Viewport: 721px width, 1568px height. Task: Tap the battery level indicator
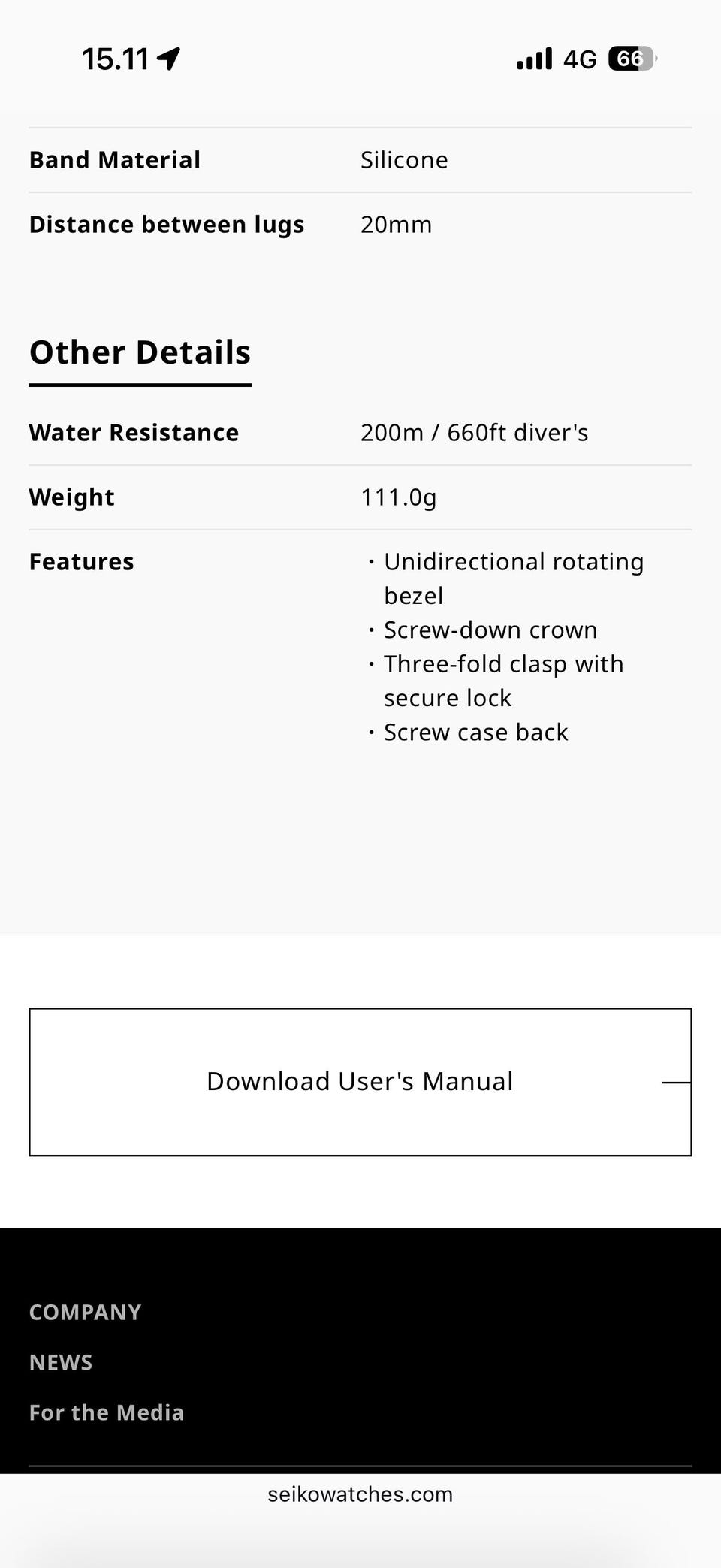pyautogui.click(x=632, y=59)
